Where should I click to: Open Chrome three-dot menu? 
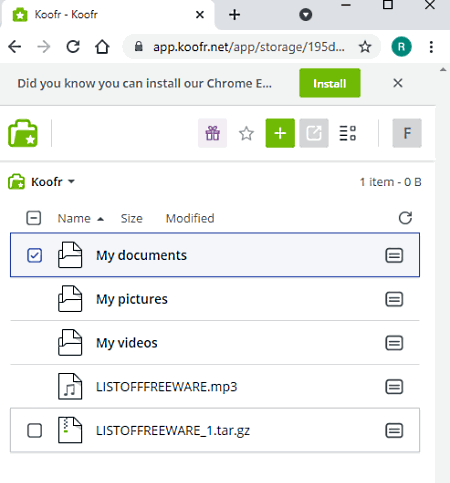tap(431, 47)
